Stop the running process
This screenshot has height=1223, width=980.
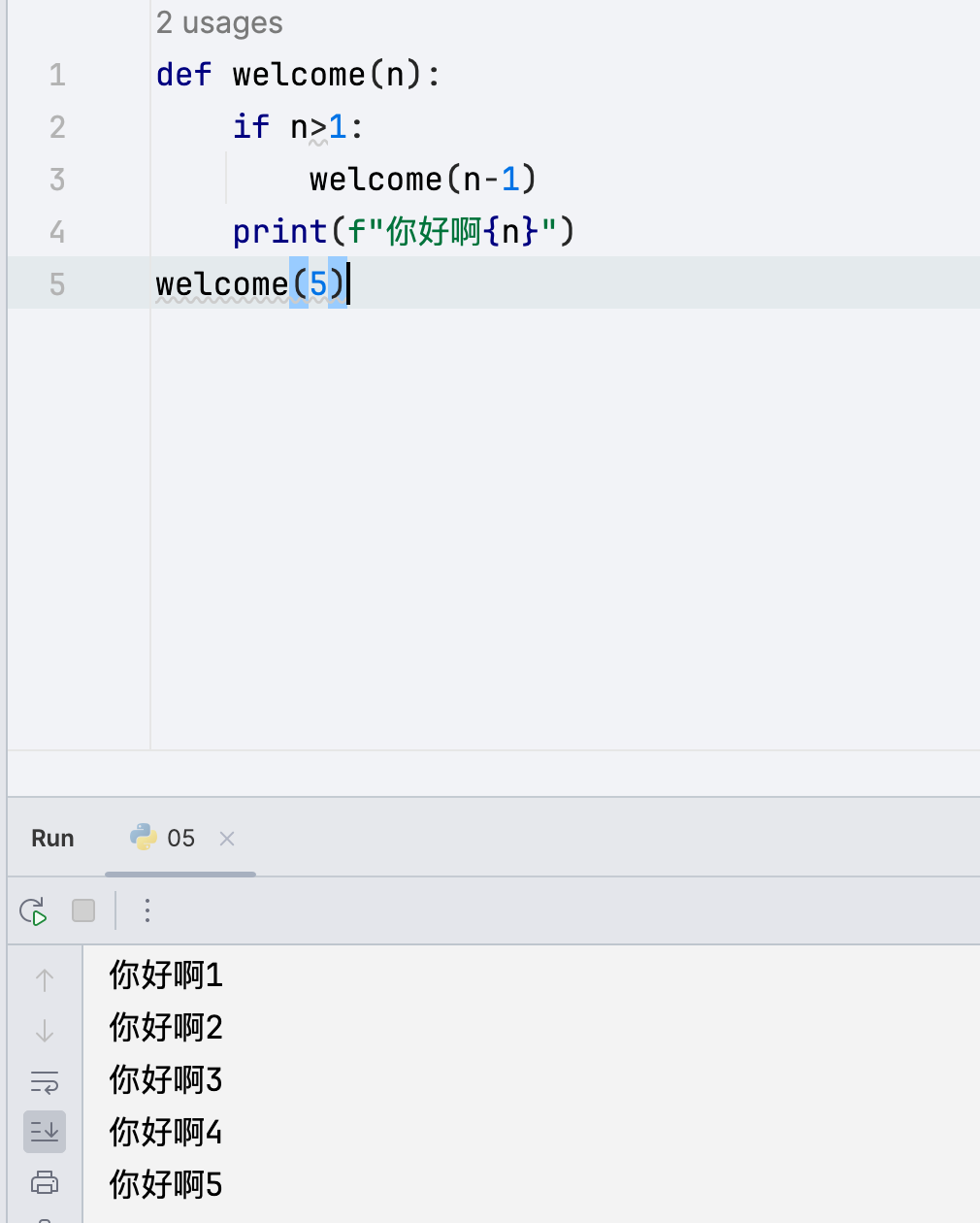click(x=83, y=910)
